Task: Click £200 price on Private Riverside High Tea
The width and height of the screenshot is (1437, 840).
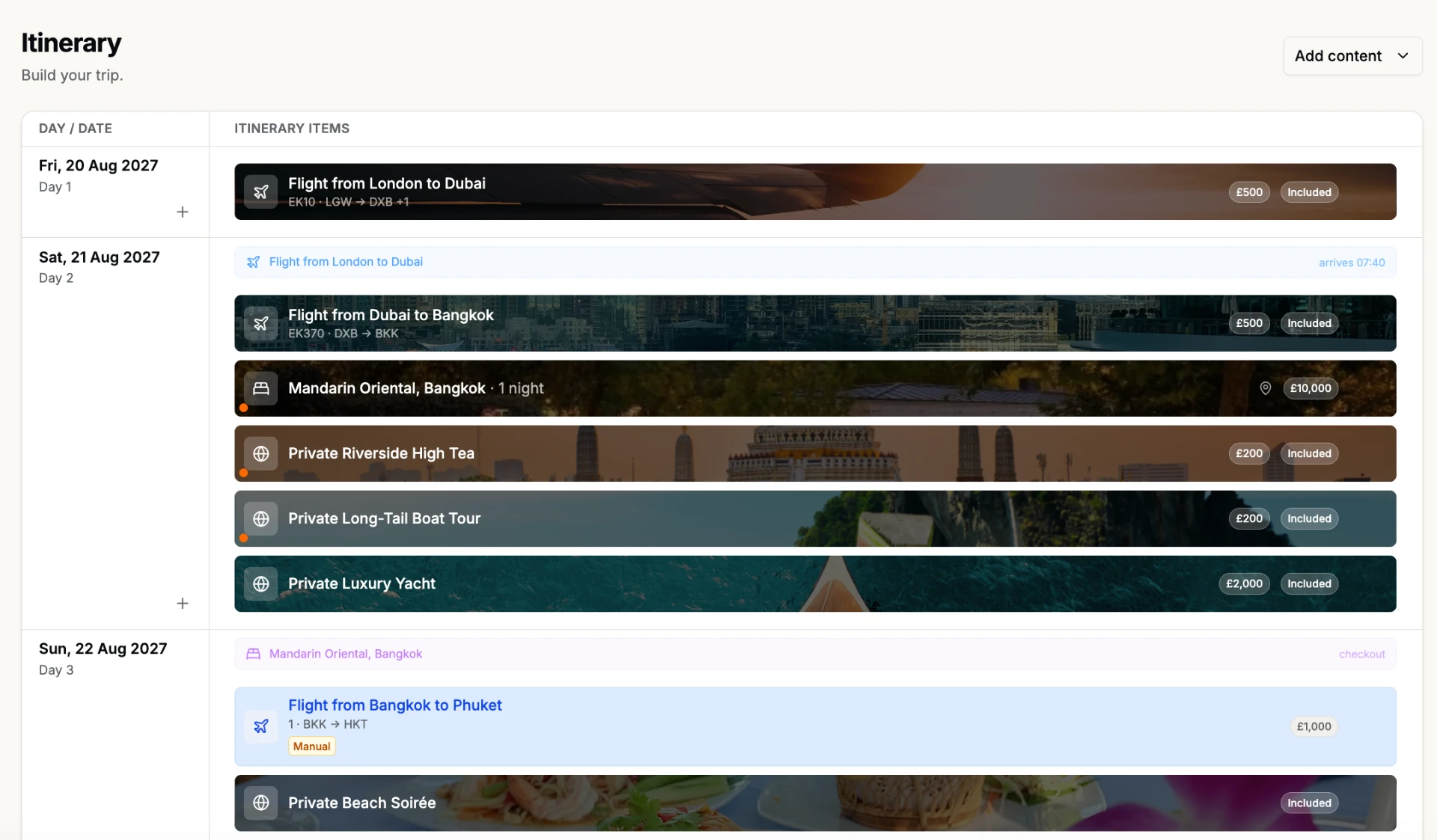Action: point(1249,453)
